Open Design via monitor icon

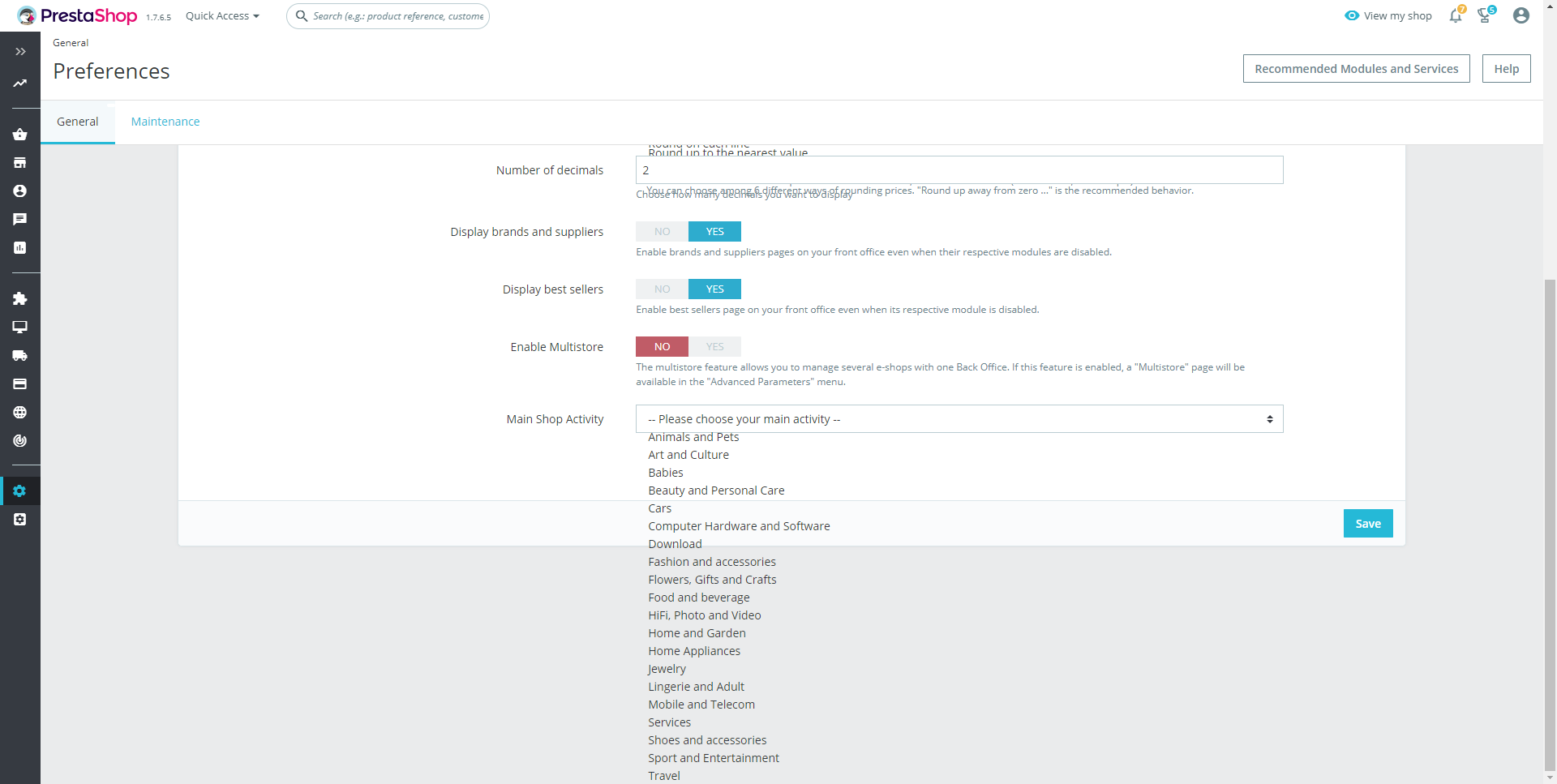20,328
